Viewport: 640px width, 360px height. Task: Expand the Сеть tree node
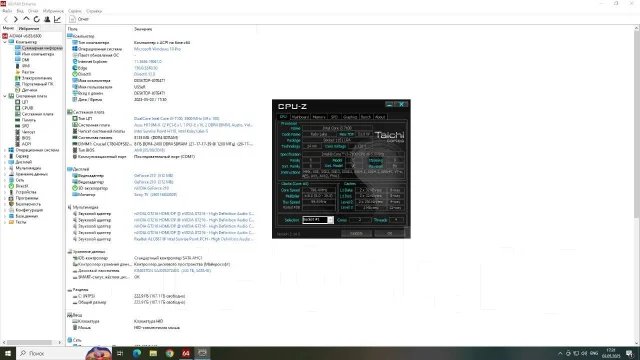tap(5, 180)
